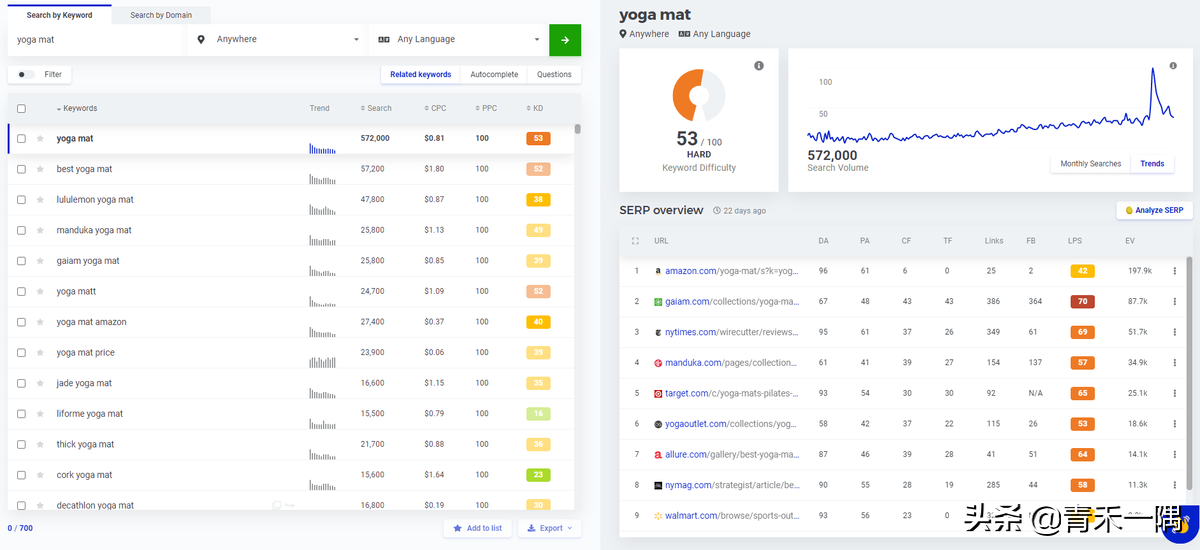Image resolution: width=1200 pixels, height=550 pixels.
Task: Star the 'manduka yoga mat' keyword
Action: coord(40,230)
